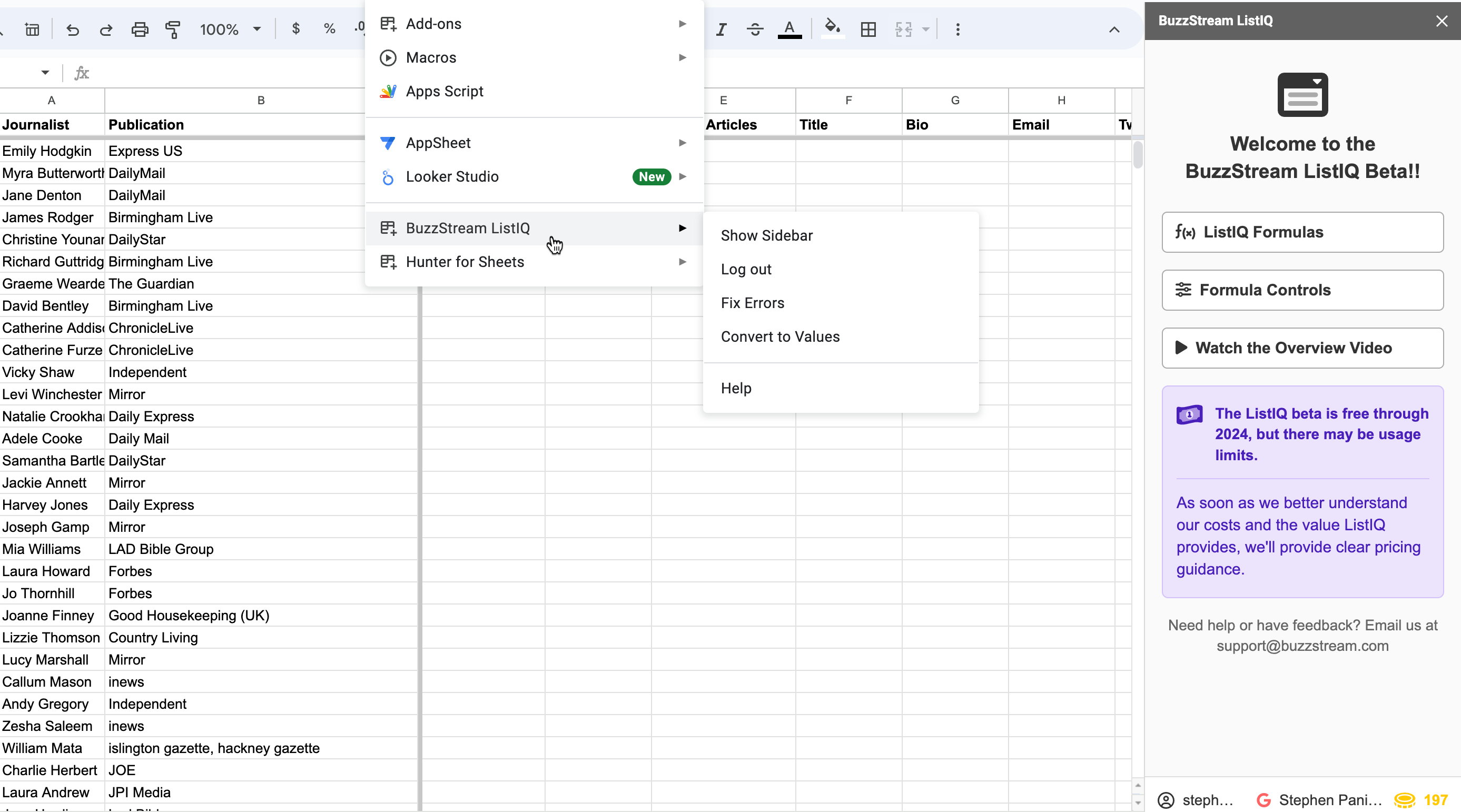
Task: Click Watch the Overview Video button
Action: point(1302,348)
